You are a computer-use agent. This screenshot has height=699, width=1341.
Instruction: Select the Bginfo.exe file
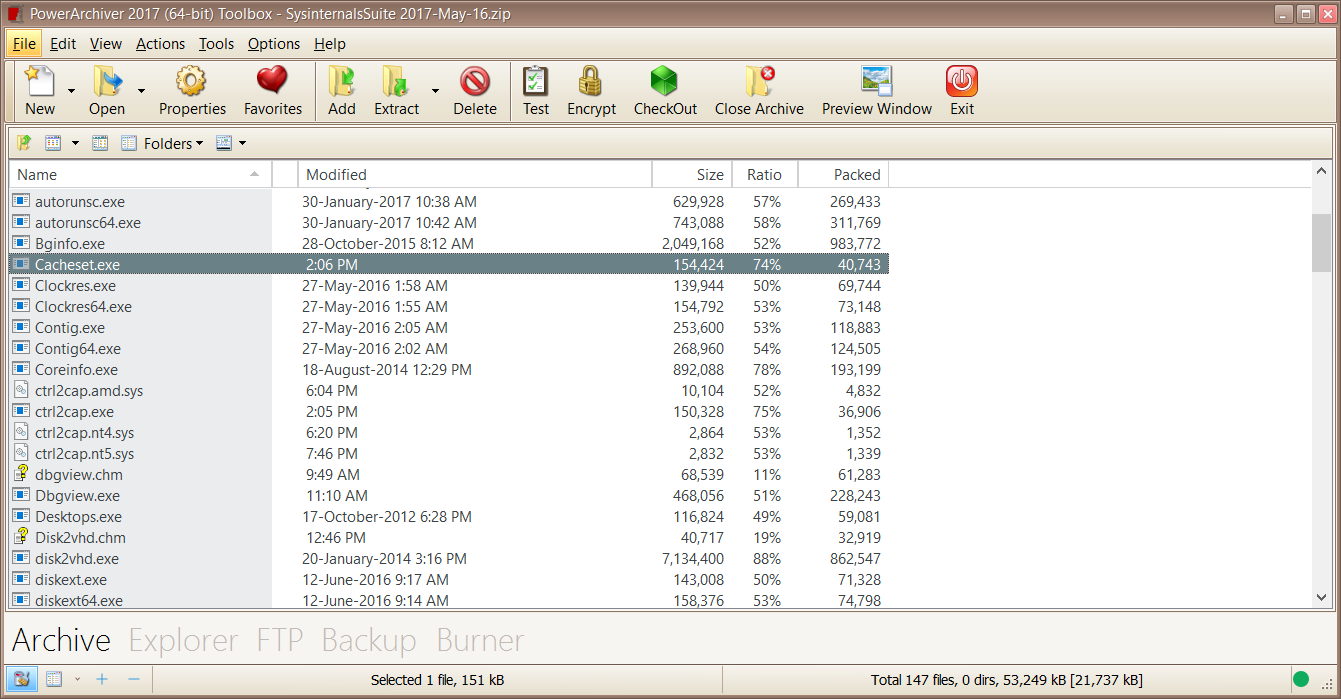(449, 243)
